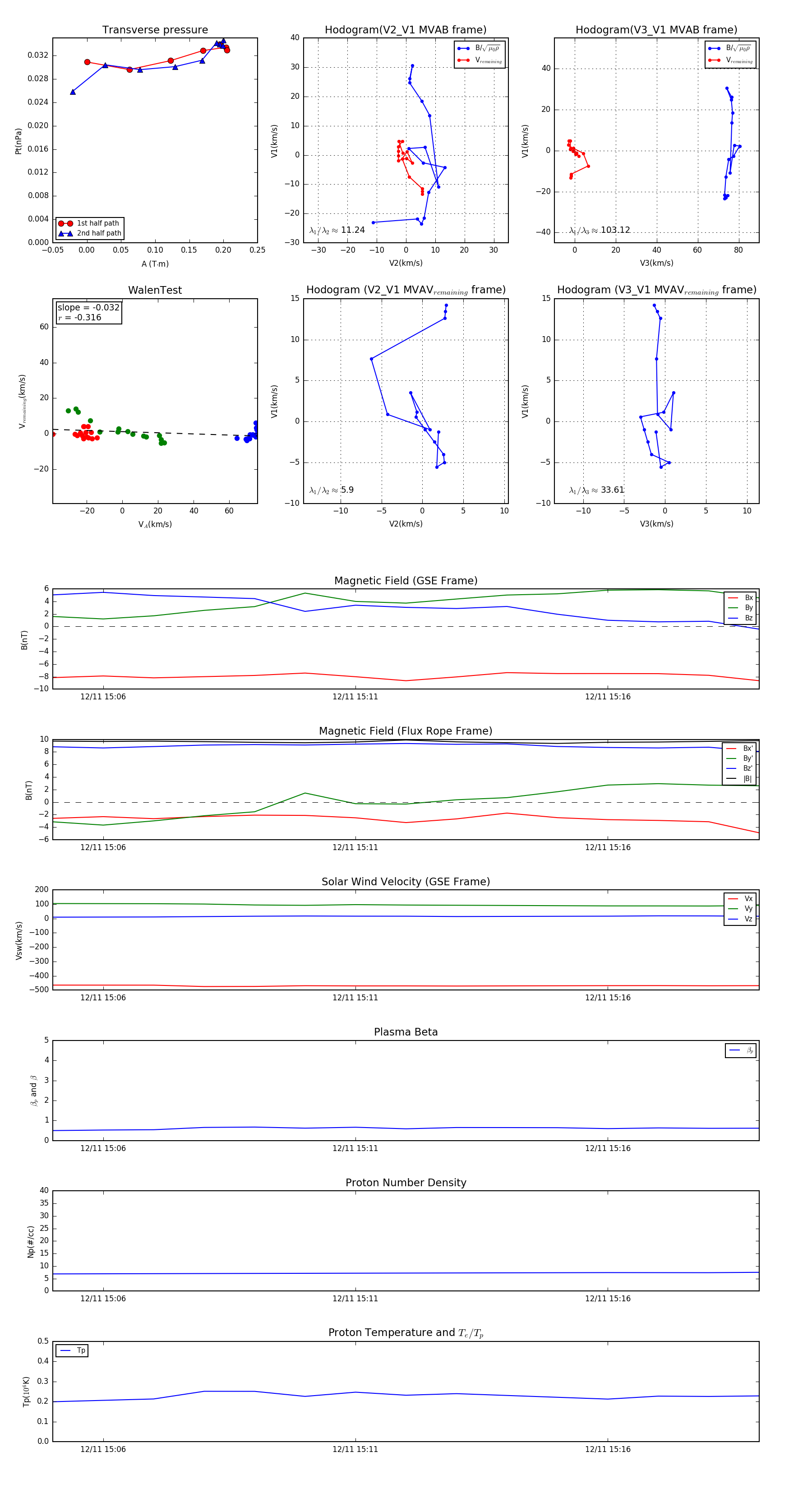Click the "Bz'" legend entry in flux rope plot
This screenshot has height=1489, width=812.
click(x=740, y=768)
